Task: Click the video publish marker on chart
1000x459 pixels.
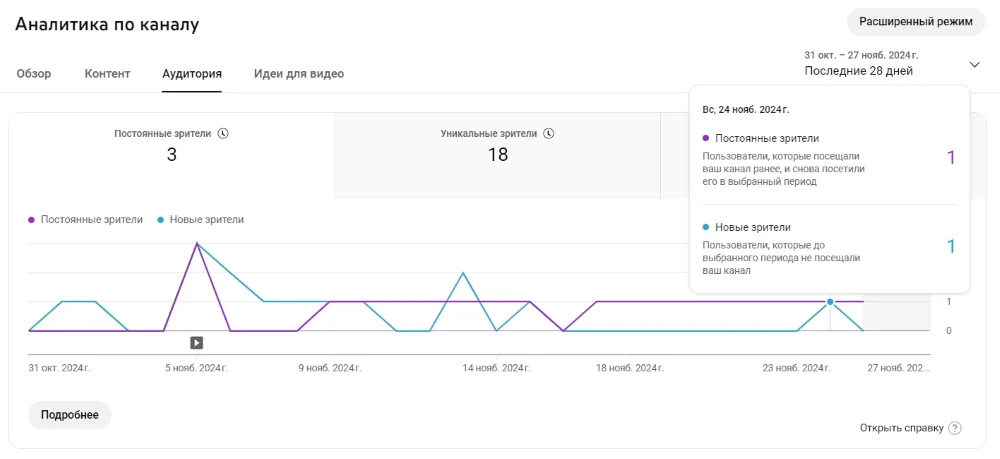Action: [197, 343]
